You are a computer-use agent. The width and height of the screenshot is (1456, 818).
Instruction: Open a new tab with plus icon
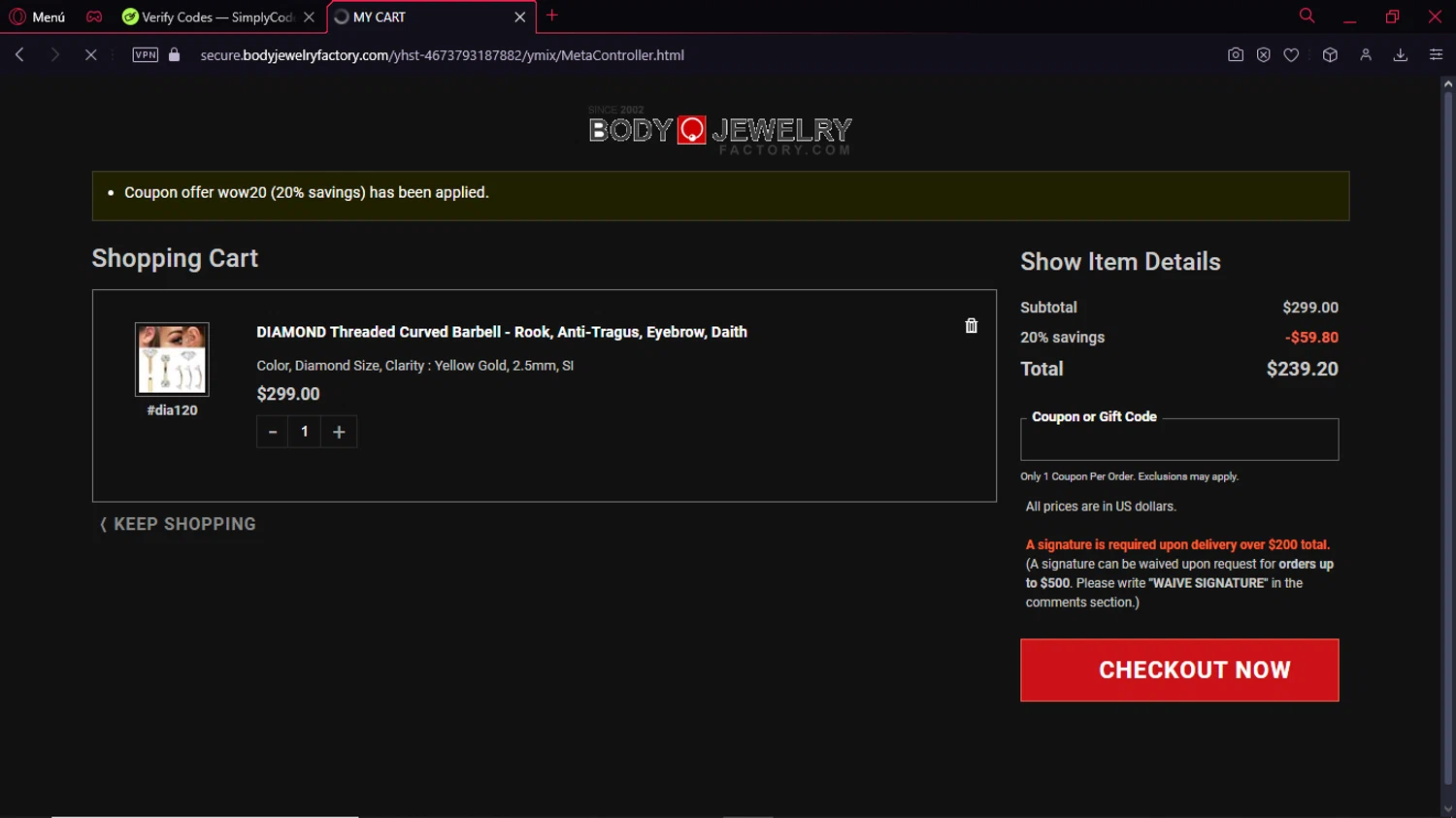pos(552,16)
